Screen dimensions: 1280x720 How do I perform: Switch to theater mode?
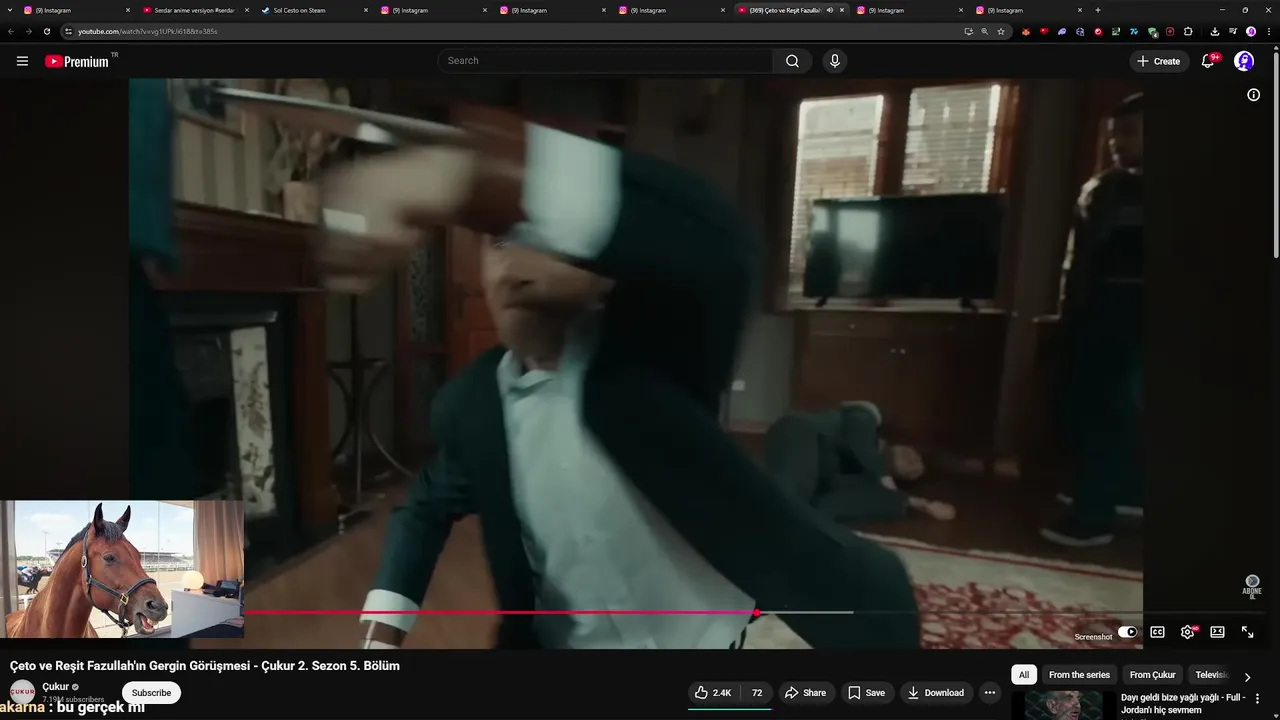tap(1217, 632)
